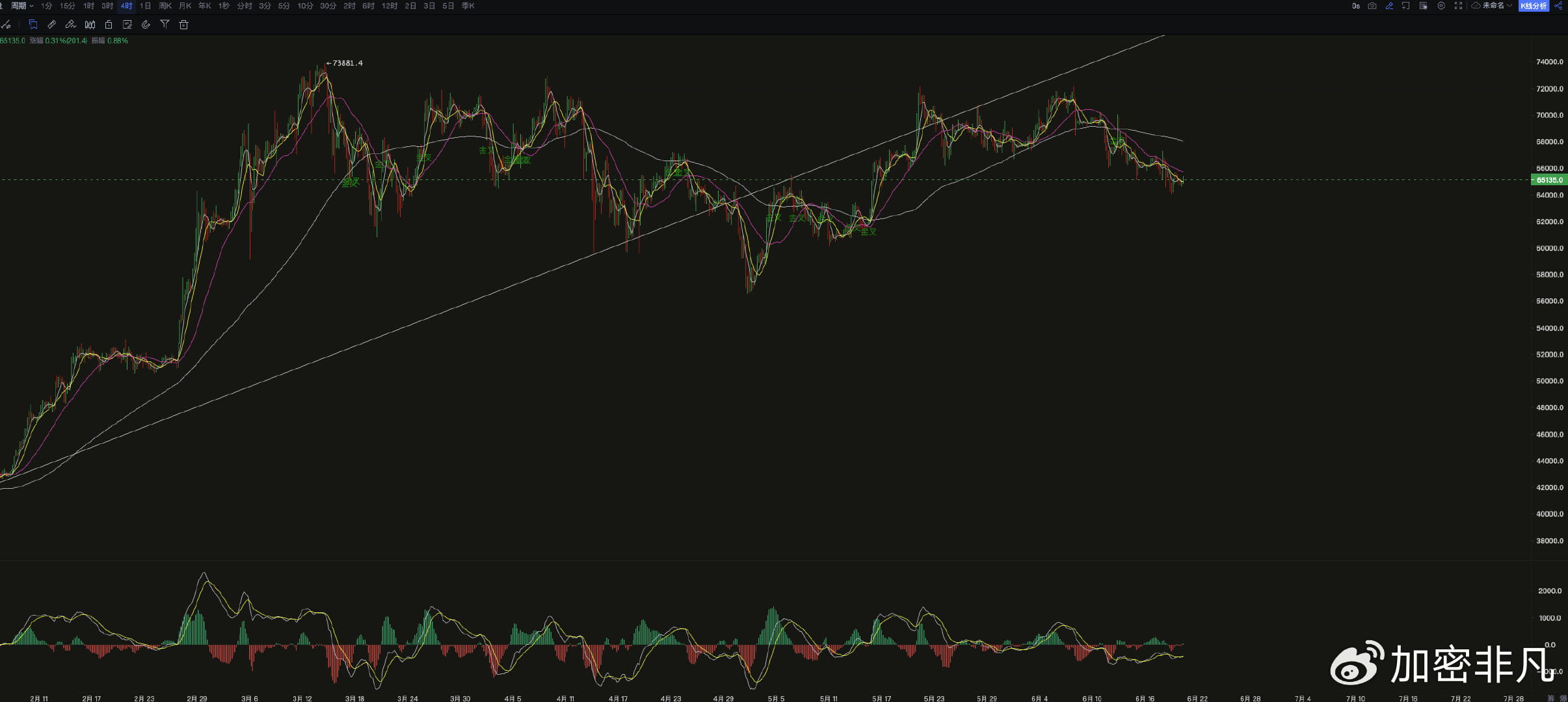1568x702 pixels.
Task: Toggle the lock drawings icon
Action: tap(109, 25)
